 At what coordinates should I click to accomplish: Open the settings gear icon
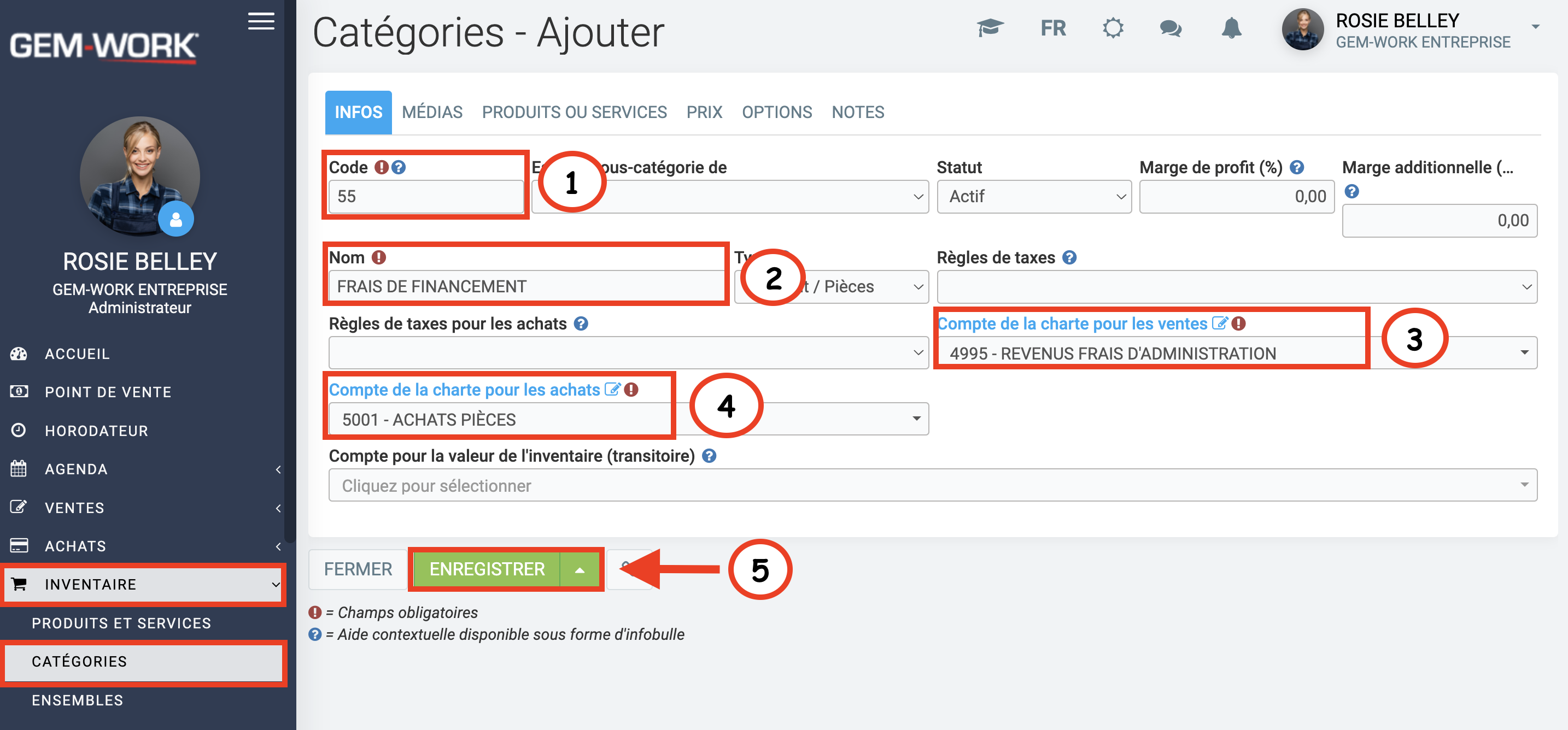[x=1112, y=28]
